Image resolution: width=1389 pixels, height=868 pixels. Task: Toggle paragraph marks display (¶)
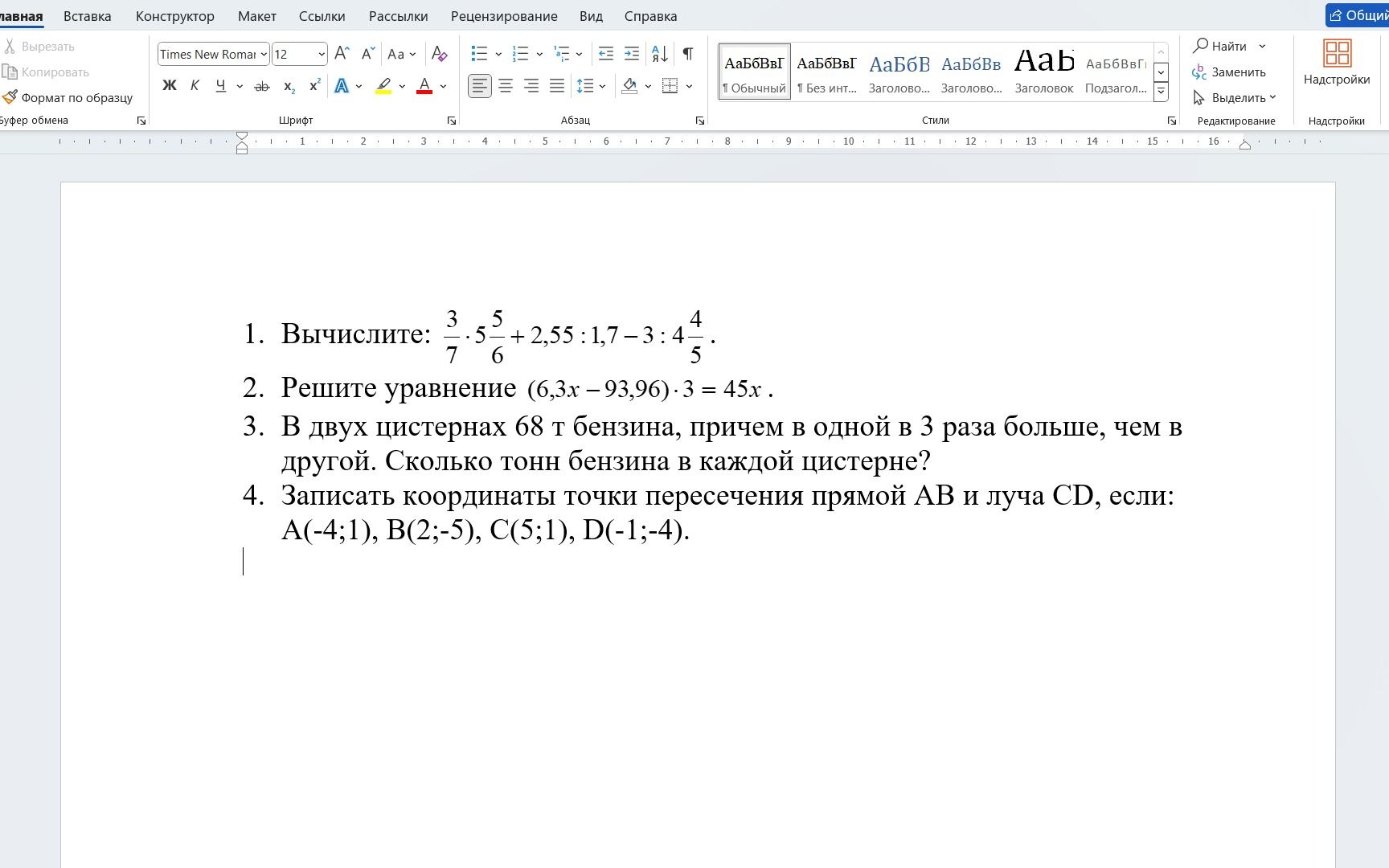tap(688, 54)
